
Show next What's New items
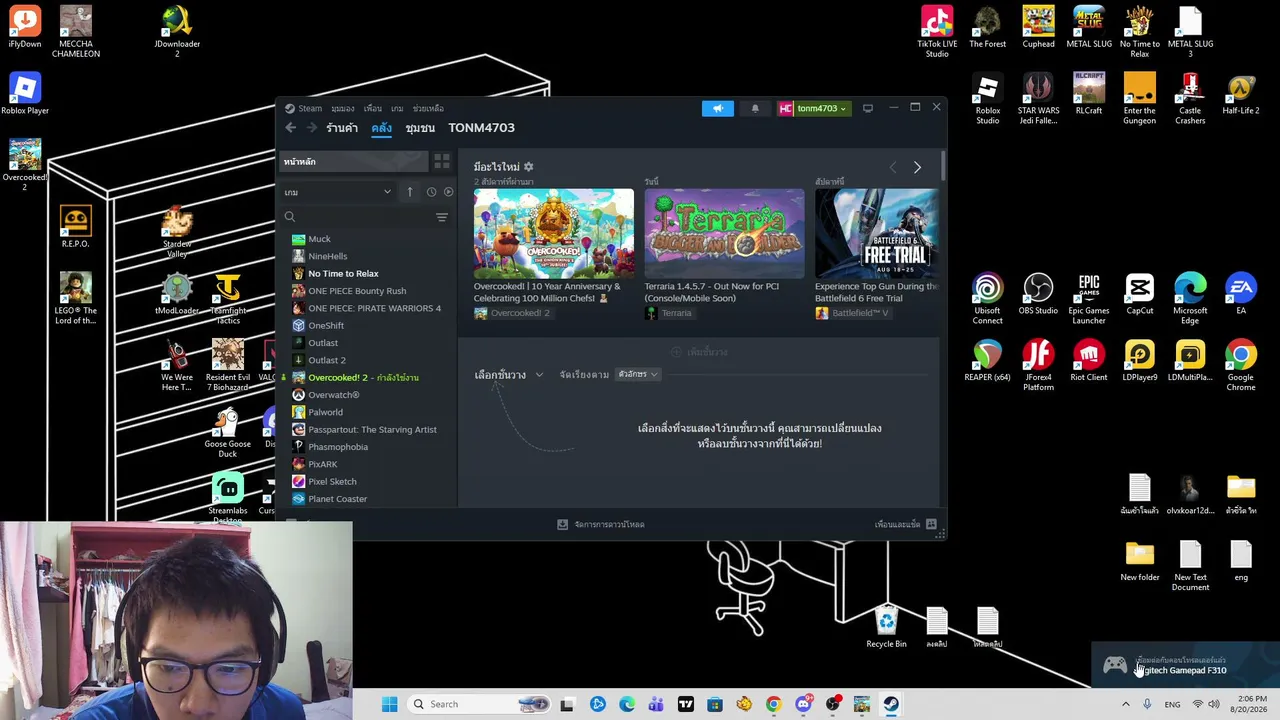pyautogui.click(x=917, y=167)
